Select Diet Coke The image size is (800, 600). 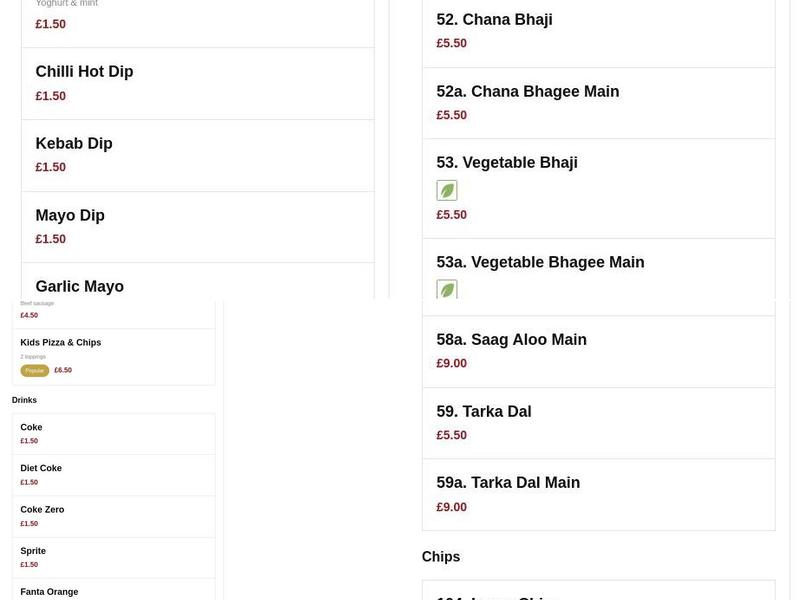[40, 467]
